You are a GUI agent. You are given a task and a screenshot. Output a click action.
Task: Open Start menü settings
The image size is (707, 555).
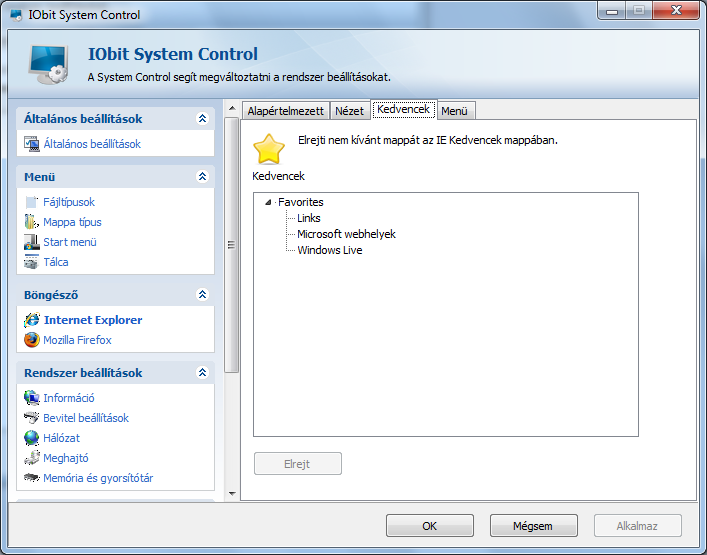70,242
